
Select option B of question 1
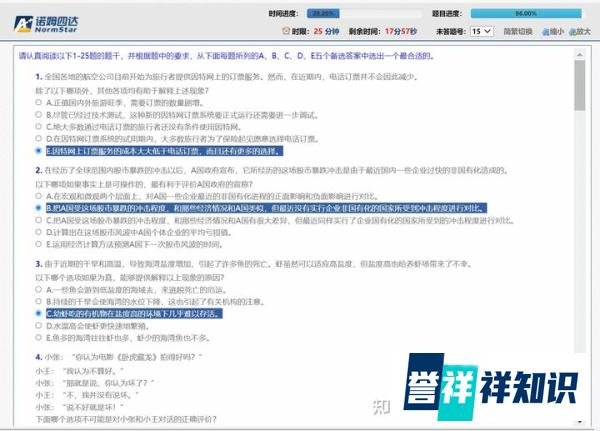38,114
